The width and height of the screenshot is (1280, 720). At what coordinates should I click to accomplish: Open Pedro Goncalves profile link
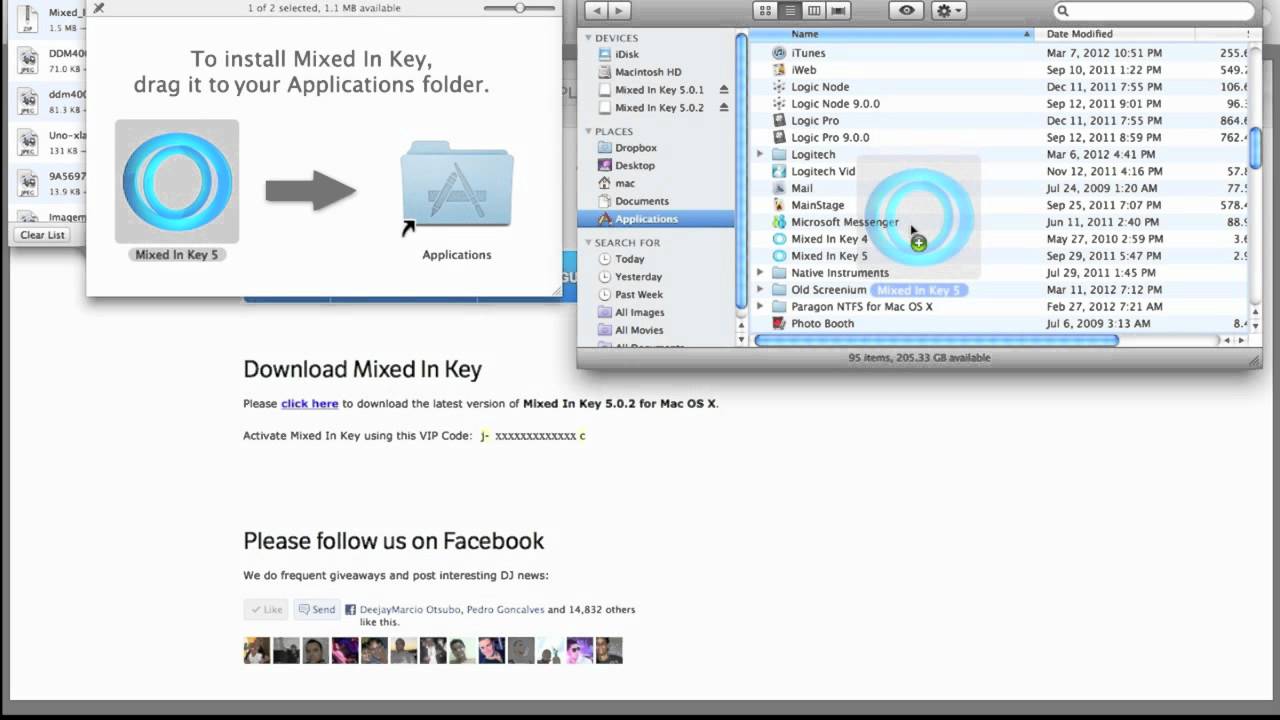coord(506,609)
